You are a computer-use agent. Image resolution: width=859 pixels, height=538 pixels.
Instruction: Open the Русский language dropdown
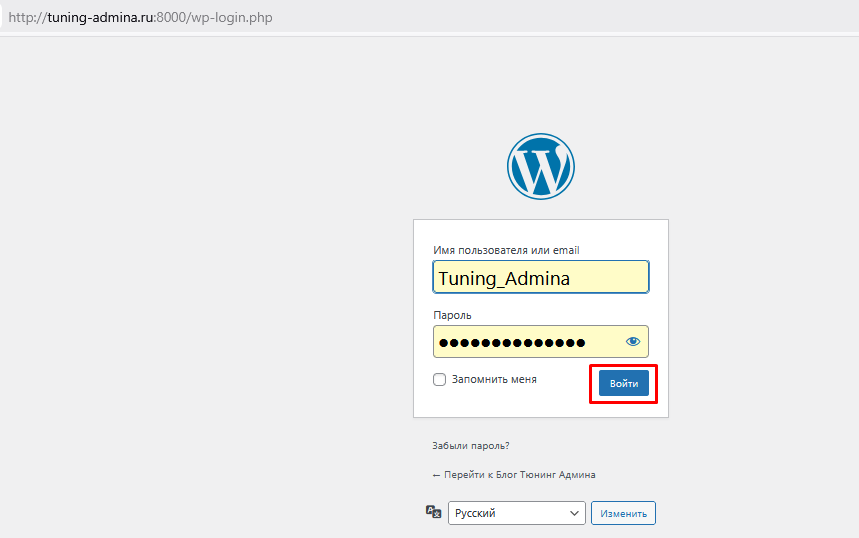point(515,513)
